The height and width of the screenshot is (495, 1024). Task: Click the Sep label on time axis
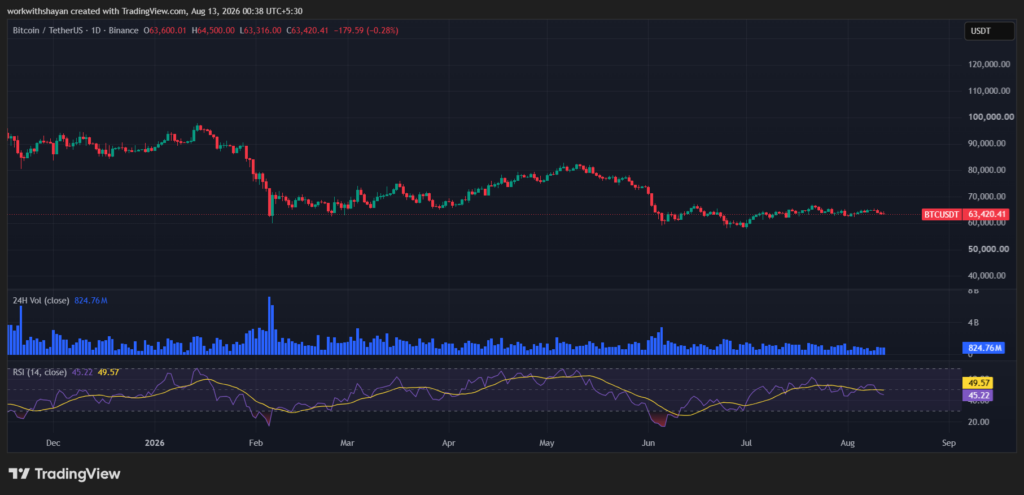(x=949, y=443)
